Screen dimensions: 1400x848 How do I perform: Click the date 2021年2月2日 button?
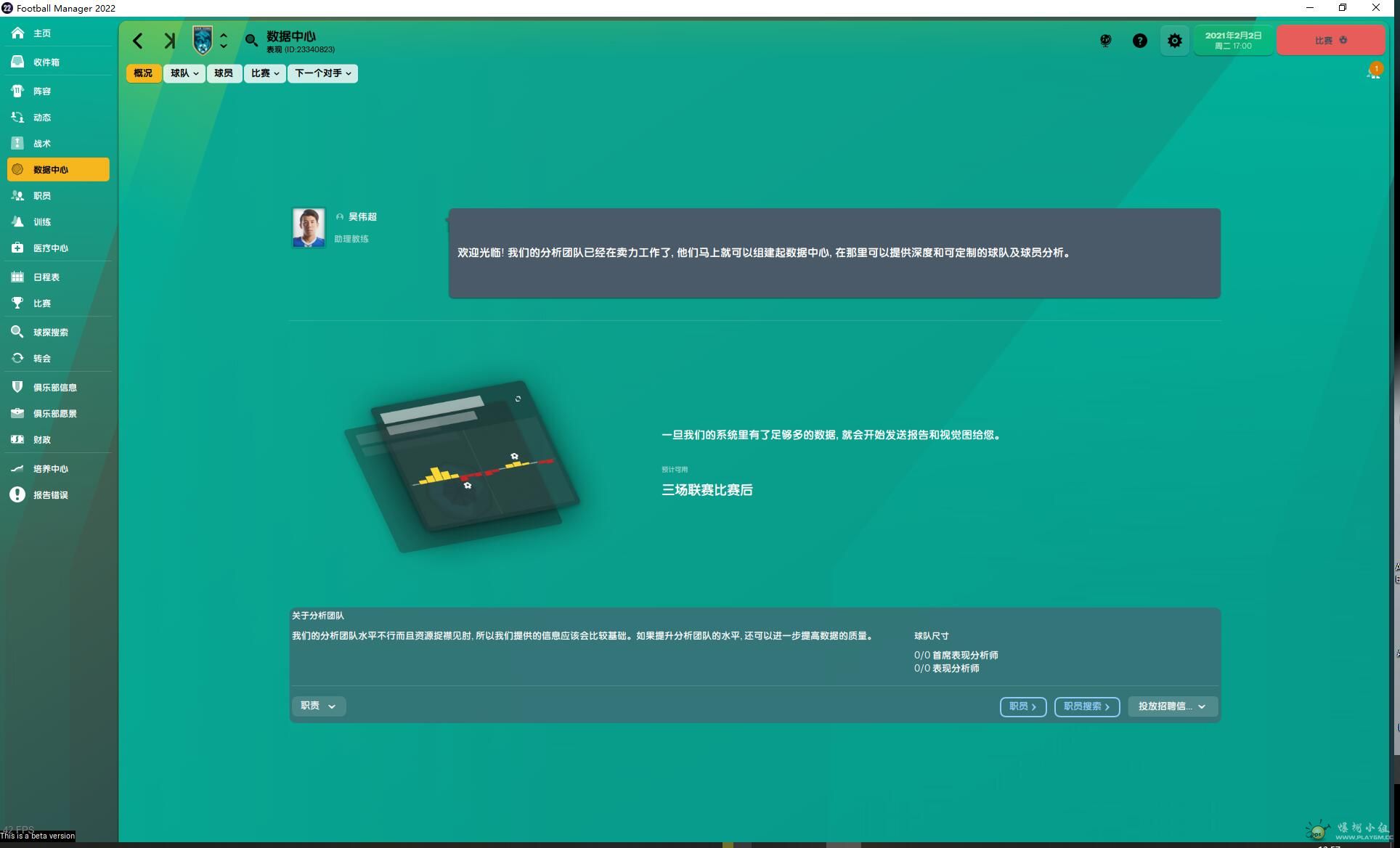coord(1233,41)
